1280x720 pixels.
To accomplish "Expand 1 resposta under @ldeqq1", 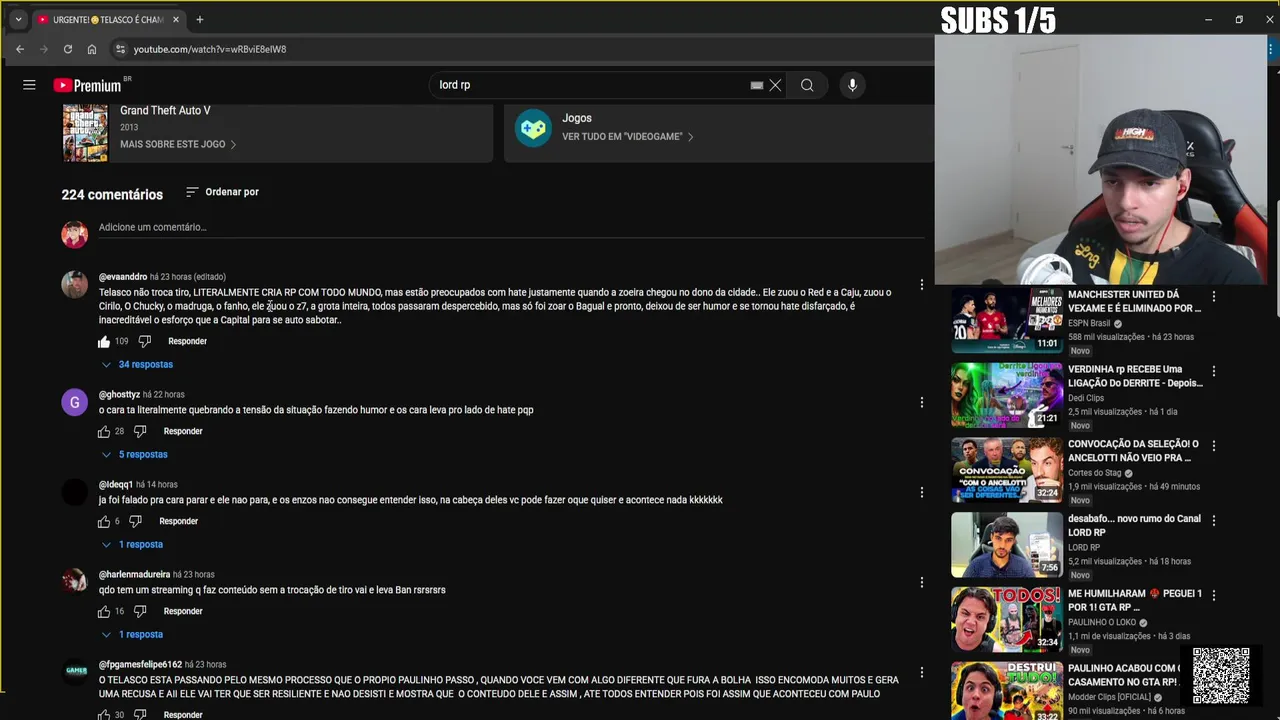I will [132, 544].
